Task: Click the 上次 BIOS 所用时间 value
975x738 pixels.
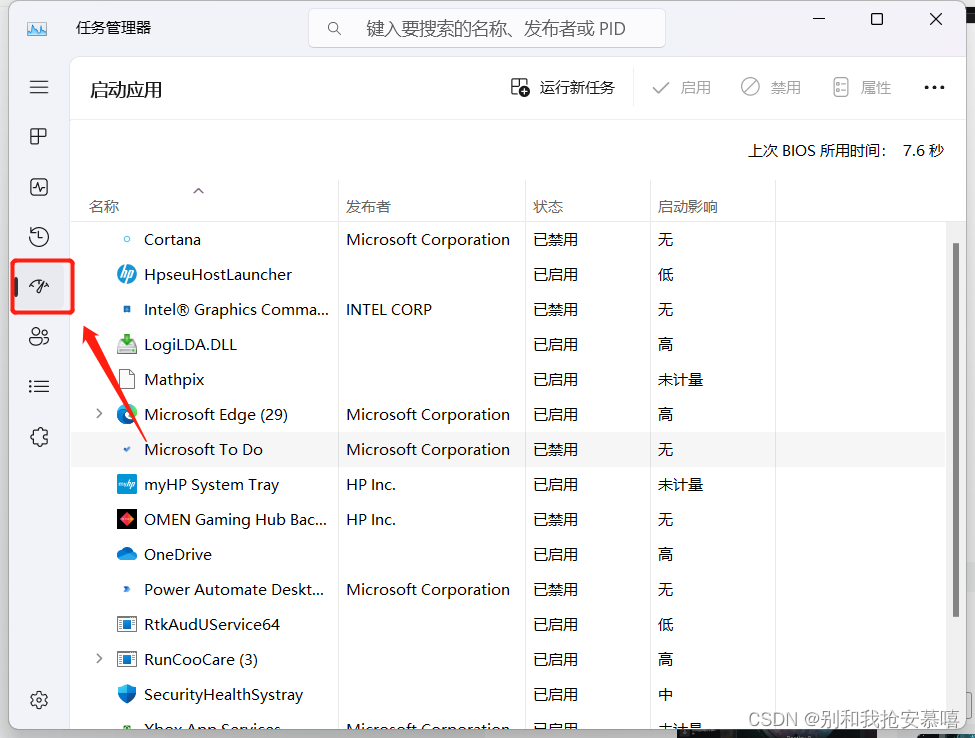Action: [923, 150]
